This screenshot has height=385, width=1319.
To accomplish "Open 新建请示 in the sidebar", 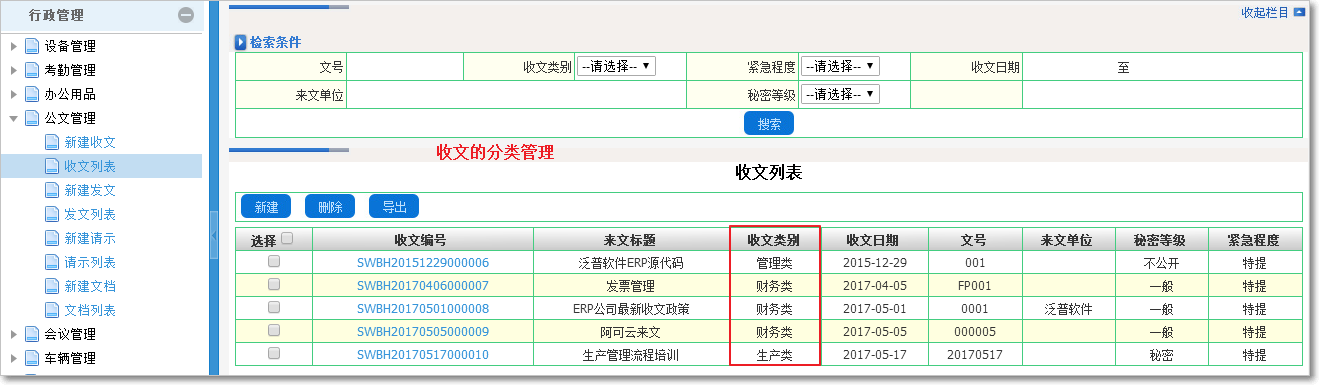I will tap(90, 238).
